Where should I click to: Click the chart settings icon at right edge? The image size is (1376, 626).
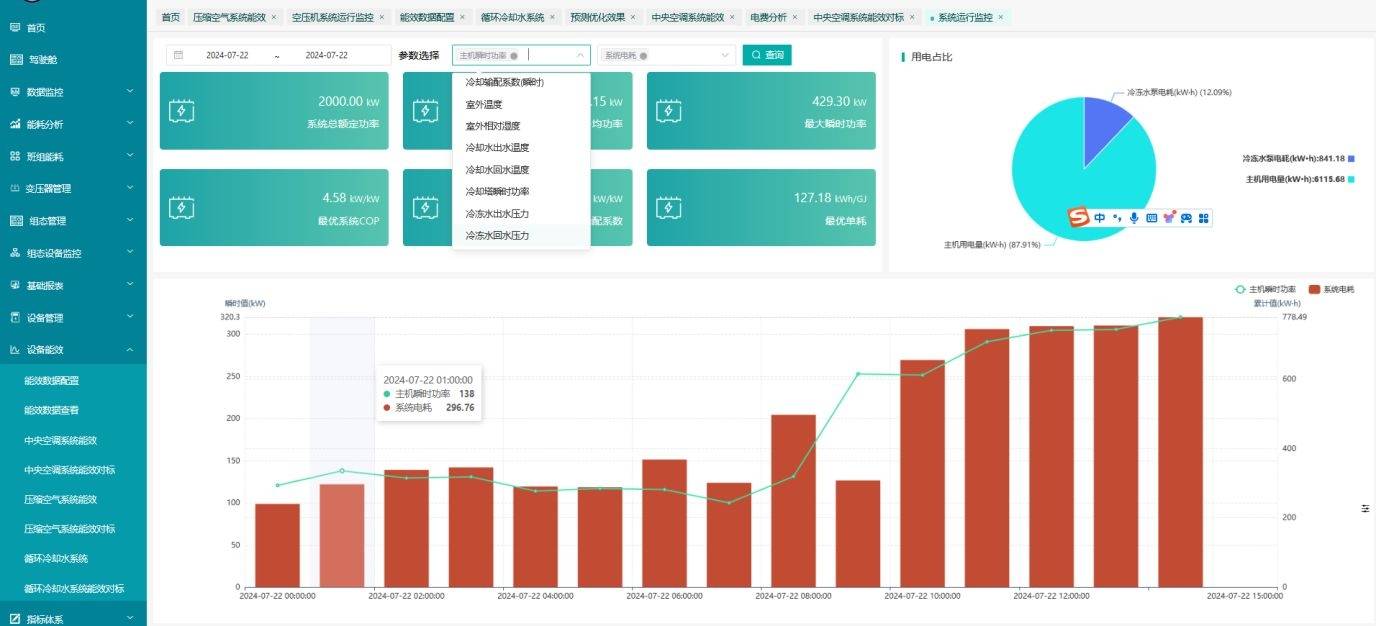tap(1365, 509)
